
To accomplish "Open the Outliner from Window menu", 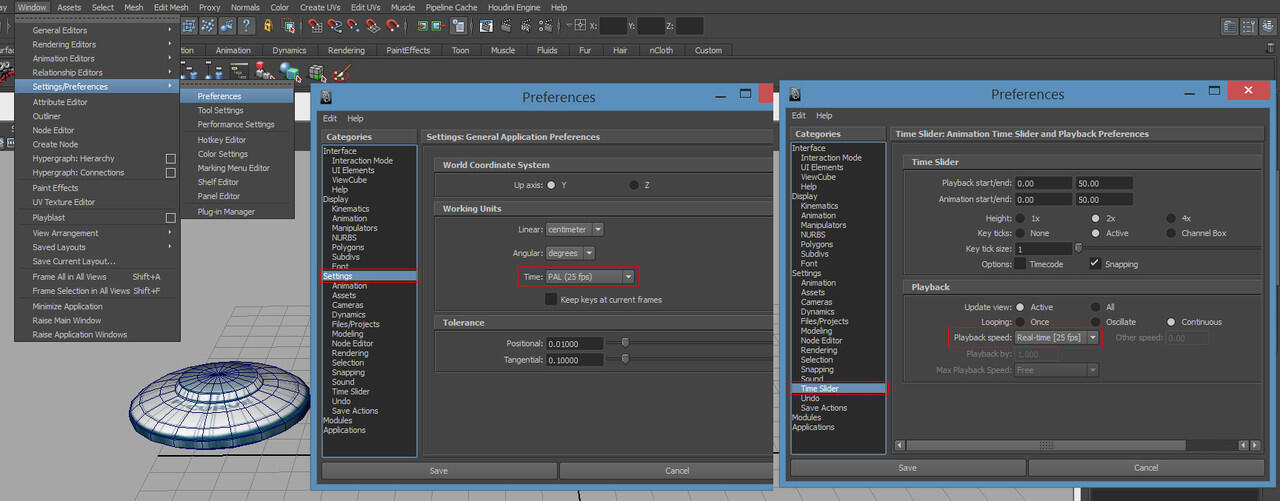I will click(96, 116).
